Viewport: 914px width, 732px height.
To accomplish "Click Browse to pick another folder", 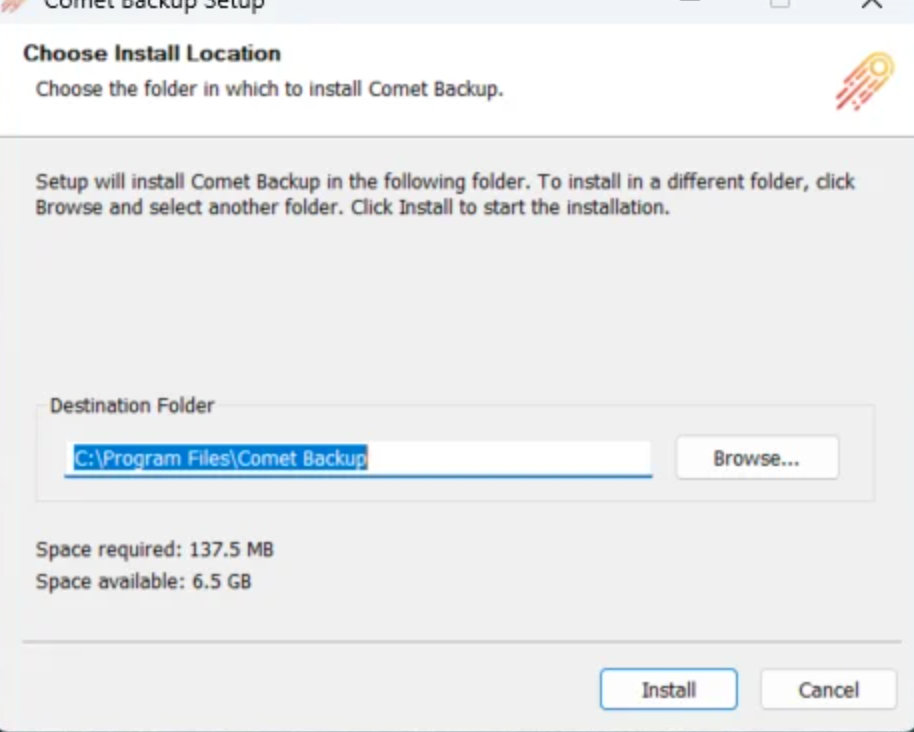I will click(756, 458).
